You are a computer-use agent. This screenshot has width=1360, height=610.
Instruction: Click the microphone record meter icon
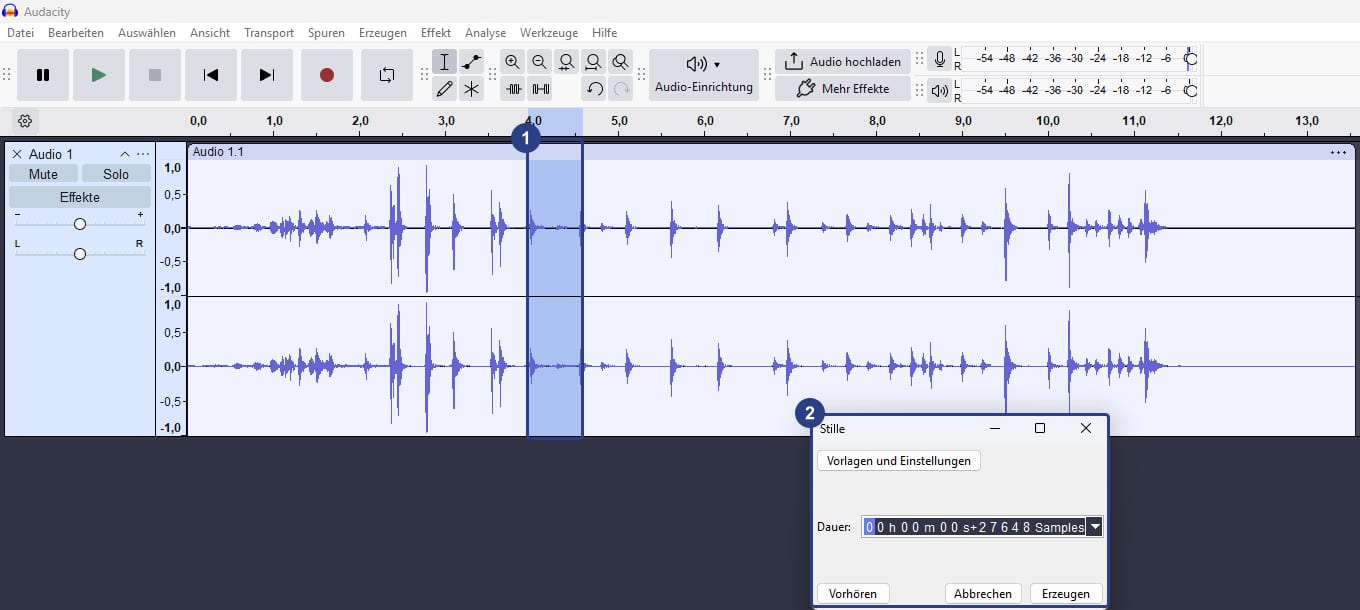tap(940, 59)
